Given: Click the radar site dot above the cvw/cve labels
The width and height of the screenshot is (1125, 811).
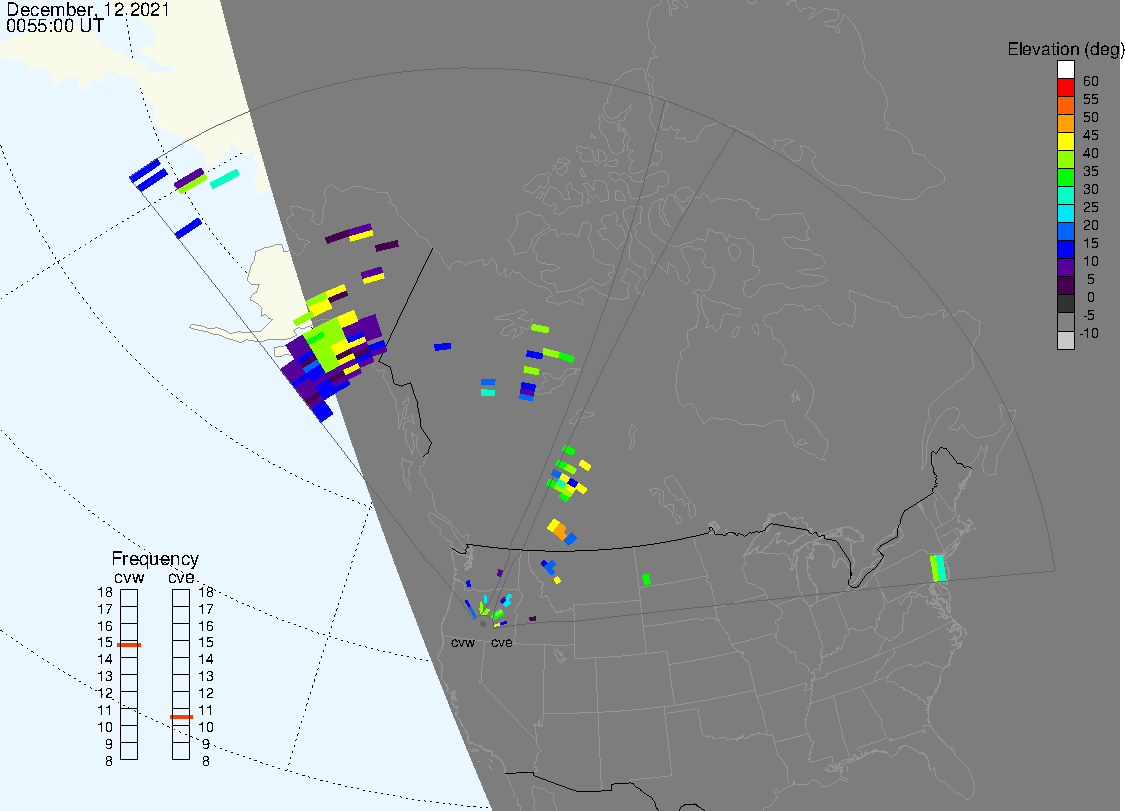Looking at the screenshot, I should tap(483, 624).
